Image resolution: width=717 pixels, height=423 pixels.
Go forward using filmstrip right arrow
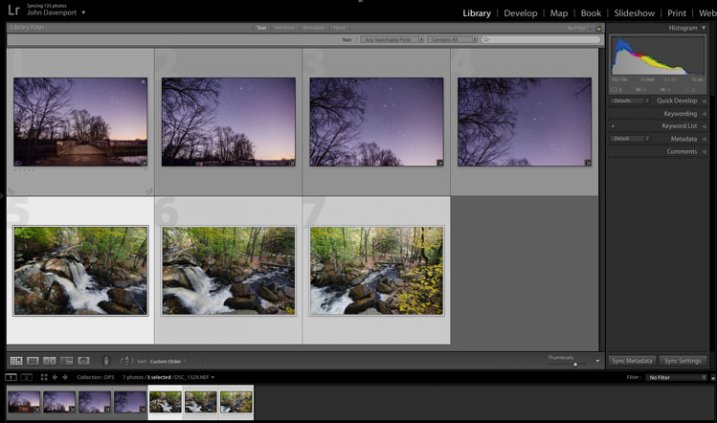tap(65, 377)
